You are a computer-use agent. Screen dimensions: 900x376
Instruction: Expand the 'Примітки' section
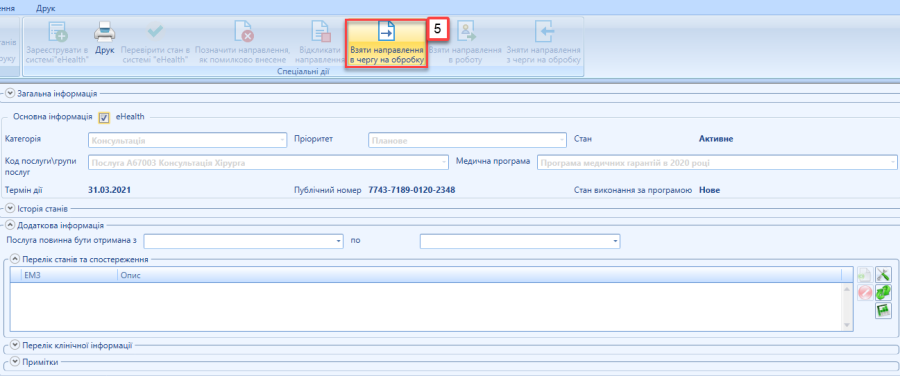pos(15,362)
